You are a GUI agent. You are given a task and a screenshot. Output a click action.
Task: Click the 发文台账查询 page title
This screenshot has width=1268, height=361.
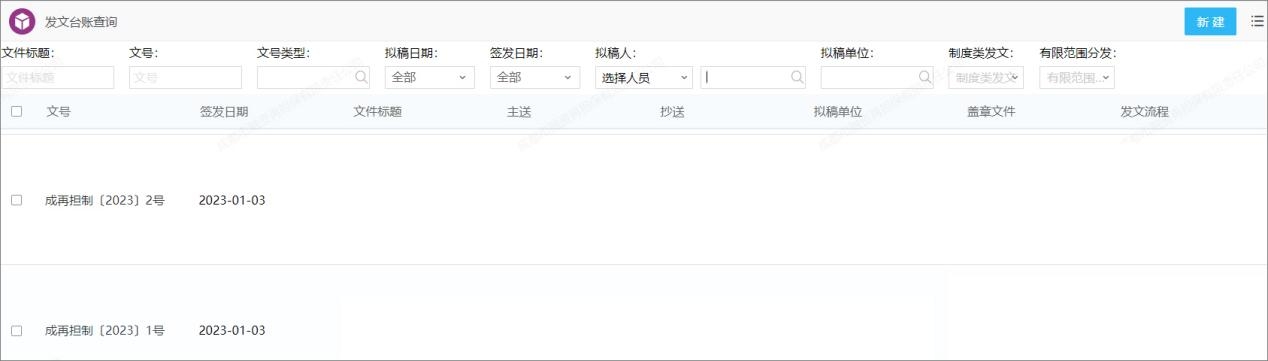(81, 22)
